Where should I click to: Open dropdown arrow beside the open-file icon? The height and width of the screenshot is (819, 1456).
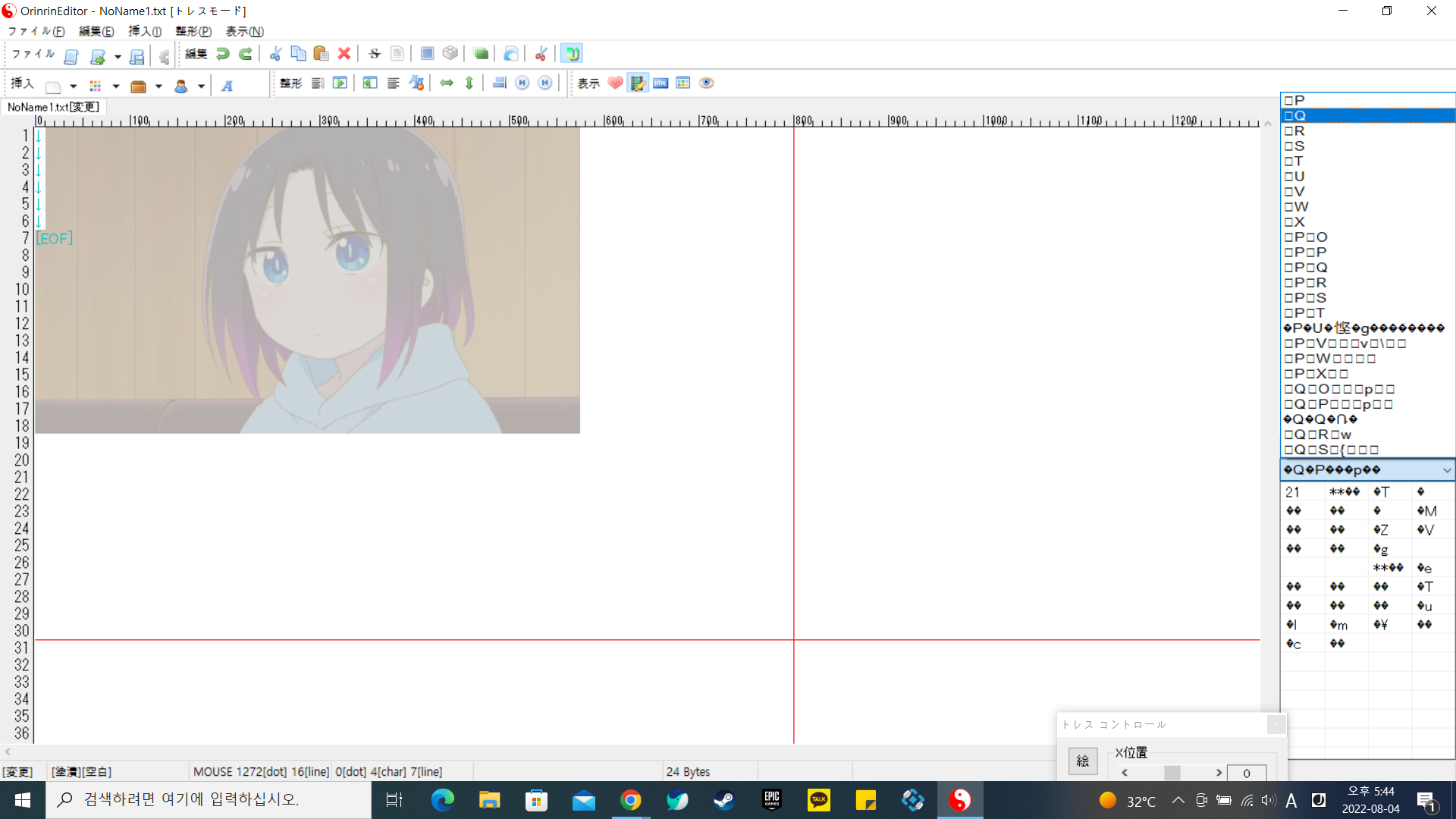118,57
